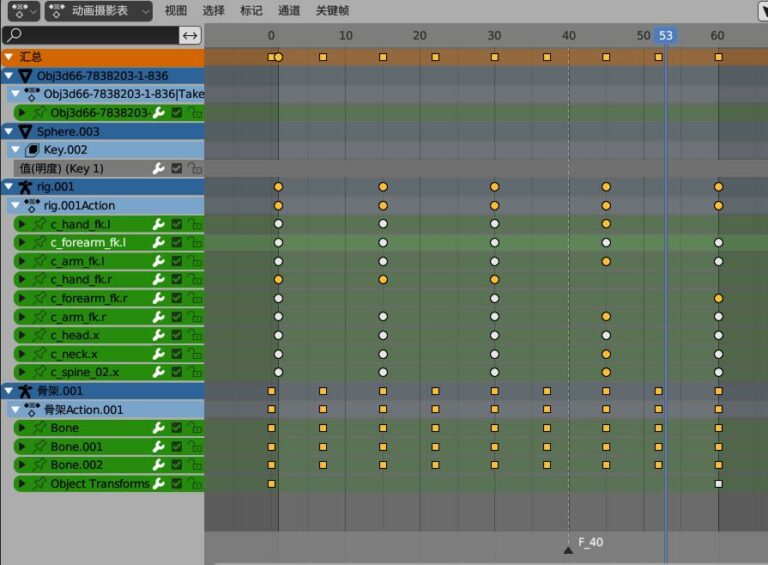Open the 动画摄影表 mode dropdown
The height and width of the screenshot is (565, 768).
point(98,11)
